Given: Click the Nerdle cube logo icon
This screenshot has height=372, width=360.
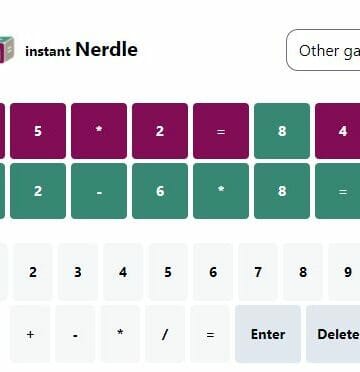Looking at the screenshot, I should pos(7,50).
